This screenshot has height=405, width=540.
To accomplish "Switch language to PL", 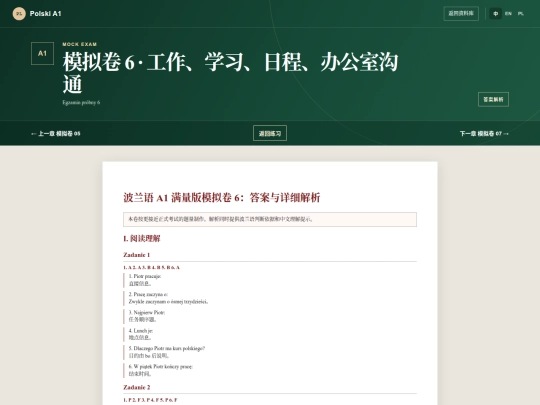I will click(x=521, y=14).
